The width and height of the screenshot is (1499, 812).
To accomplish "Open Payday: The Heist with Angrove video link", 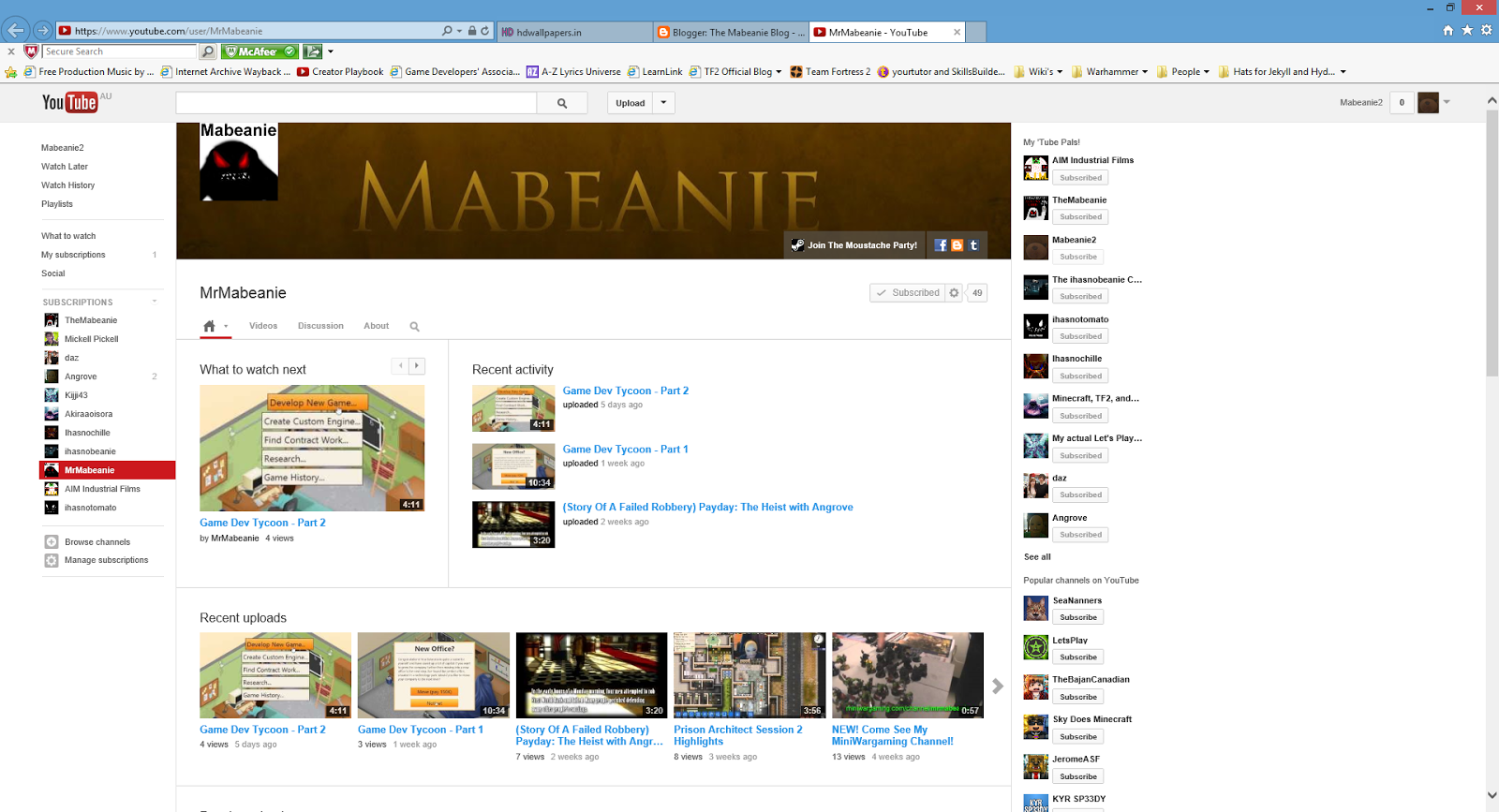I will click(x=707, y=508).
